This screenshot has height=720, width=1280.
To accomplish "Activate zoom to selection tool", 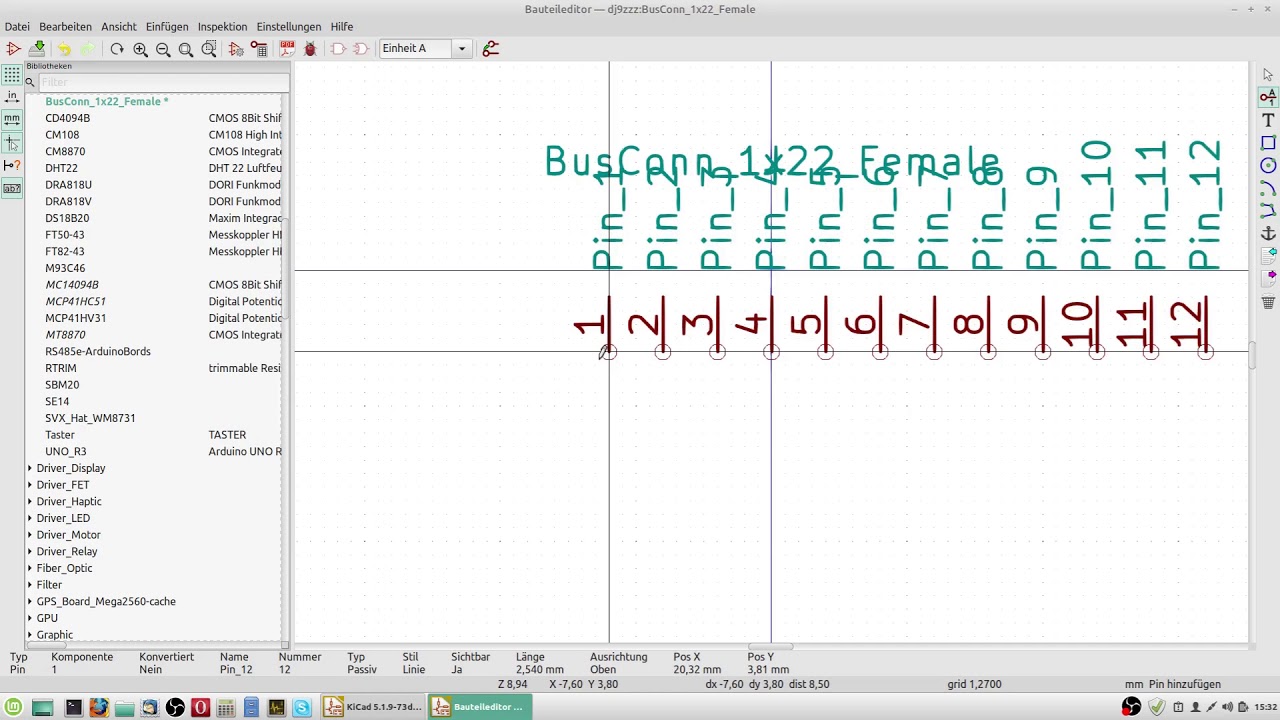I will point(209,48).
